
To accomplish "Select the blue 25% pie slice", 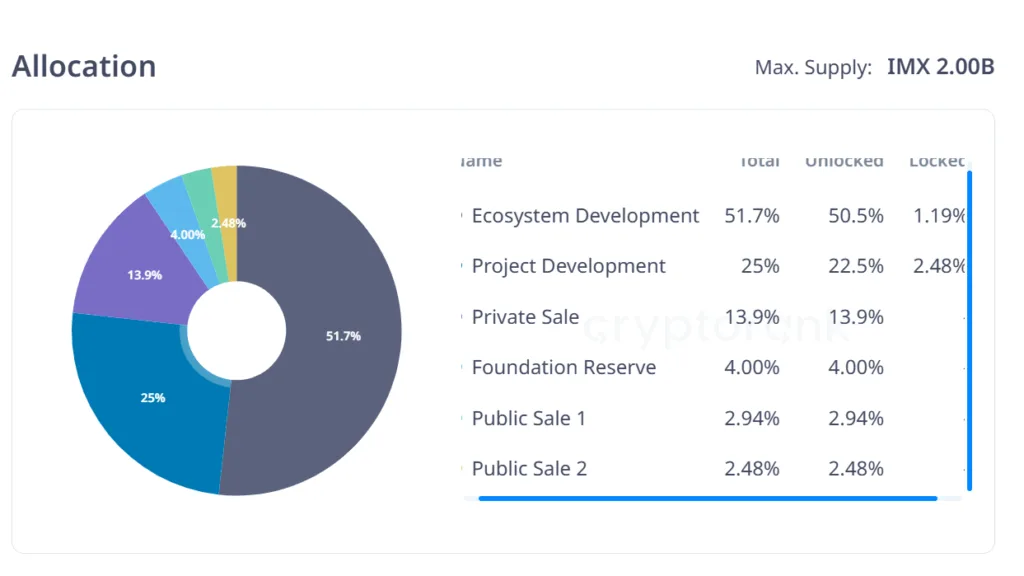I will 150,400.
